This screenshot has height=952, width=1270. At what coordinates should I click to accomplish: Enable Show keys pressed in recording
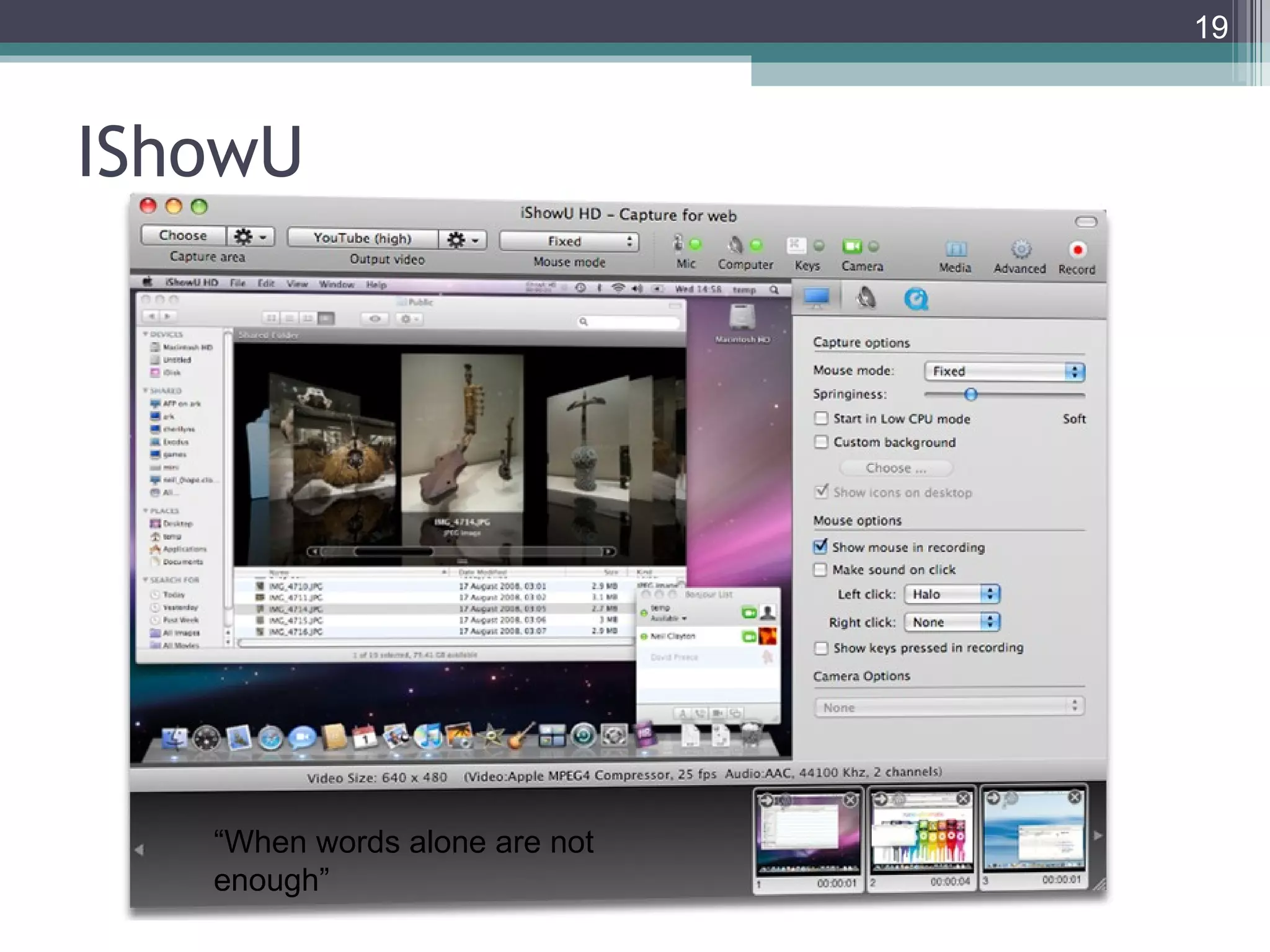(821, 648)
